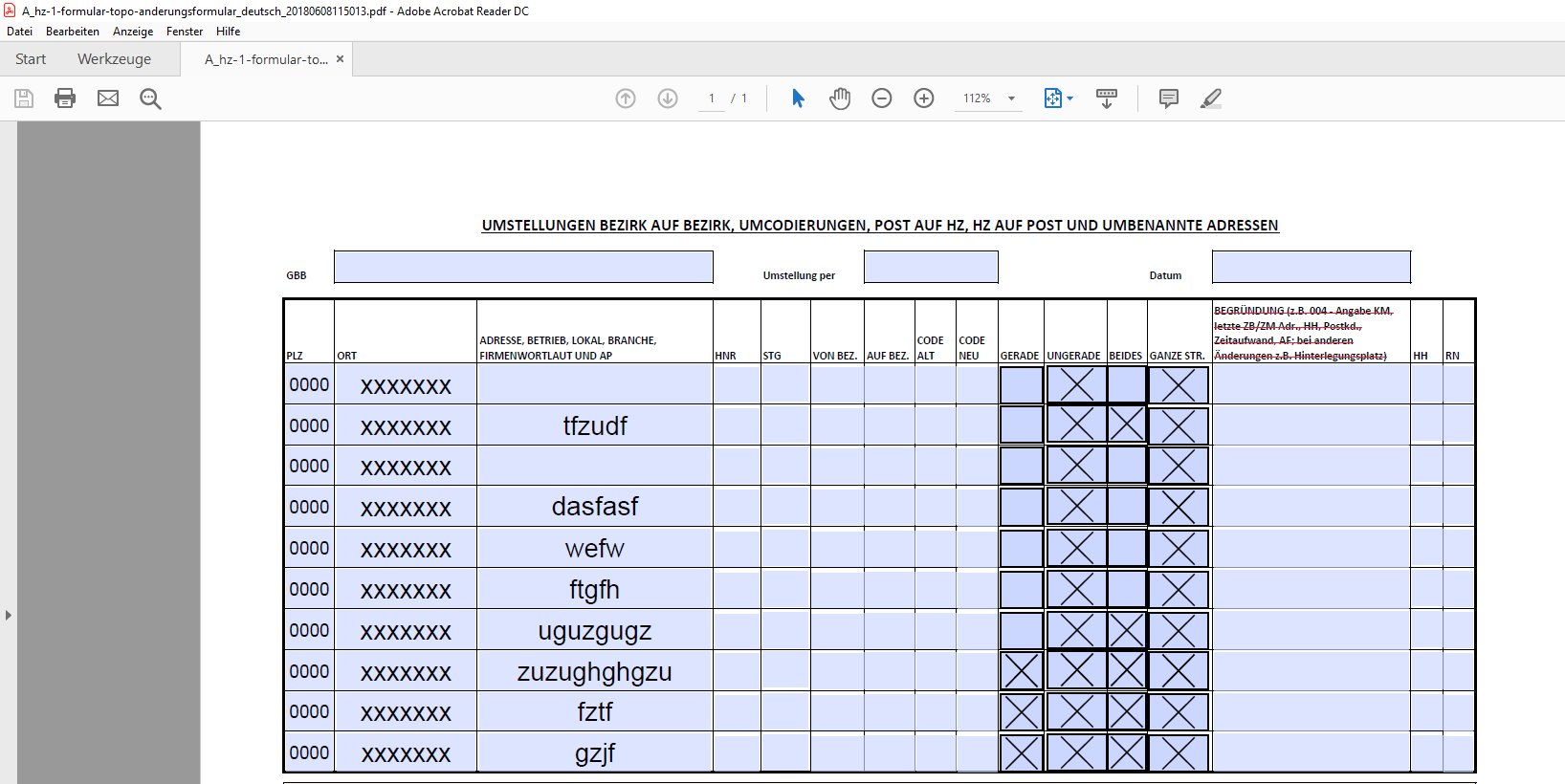Viewport: 1565px width, 784px height.
Task: Select the A_hz-1-formular document tab
Action: pos(266,59)
